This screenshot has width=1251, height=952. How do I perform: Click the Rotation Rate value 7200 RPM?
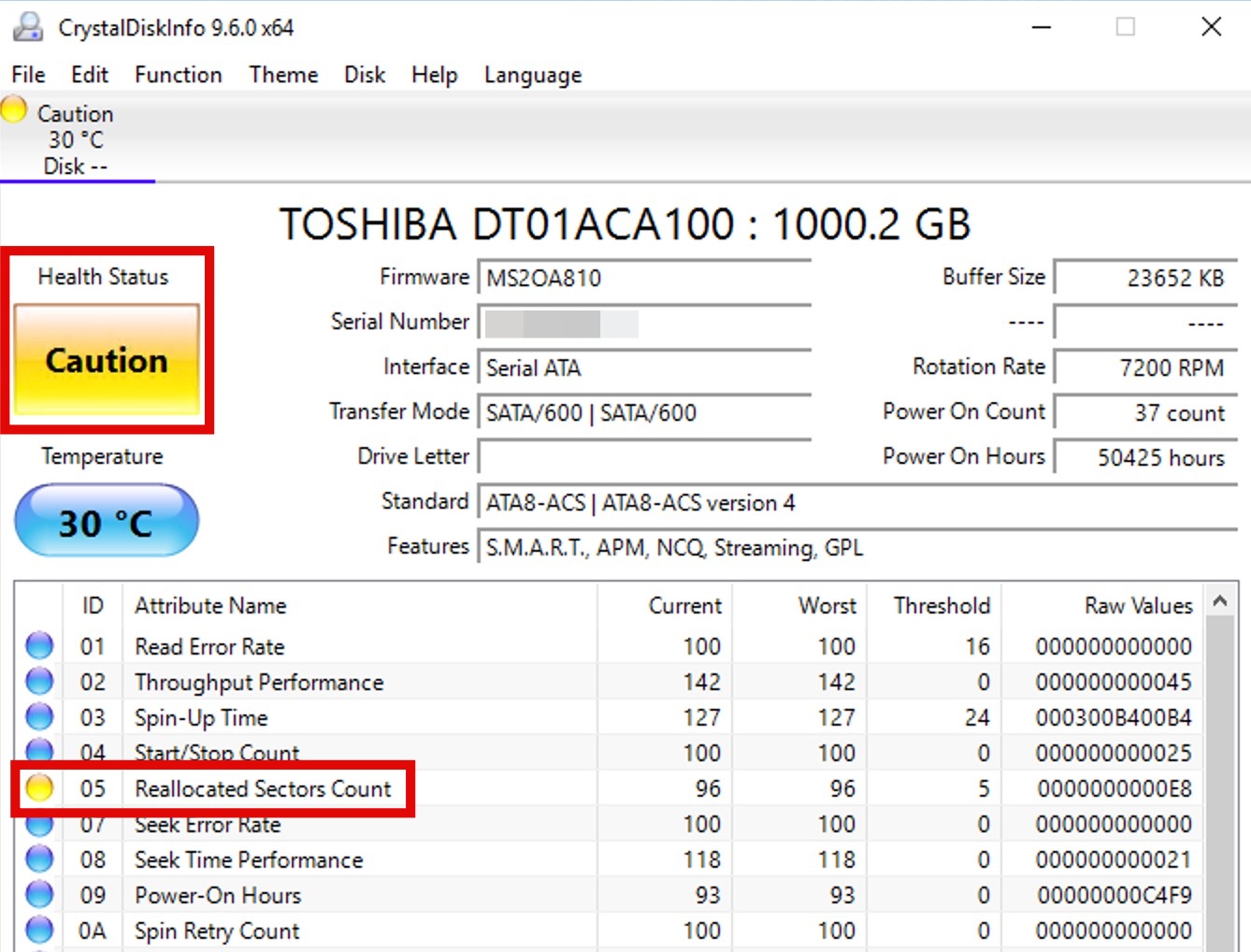(1145, 368)
